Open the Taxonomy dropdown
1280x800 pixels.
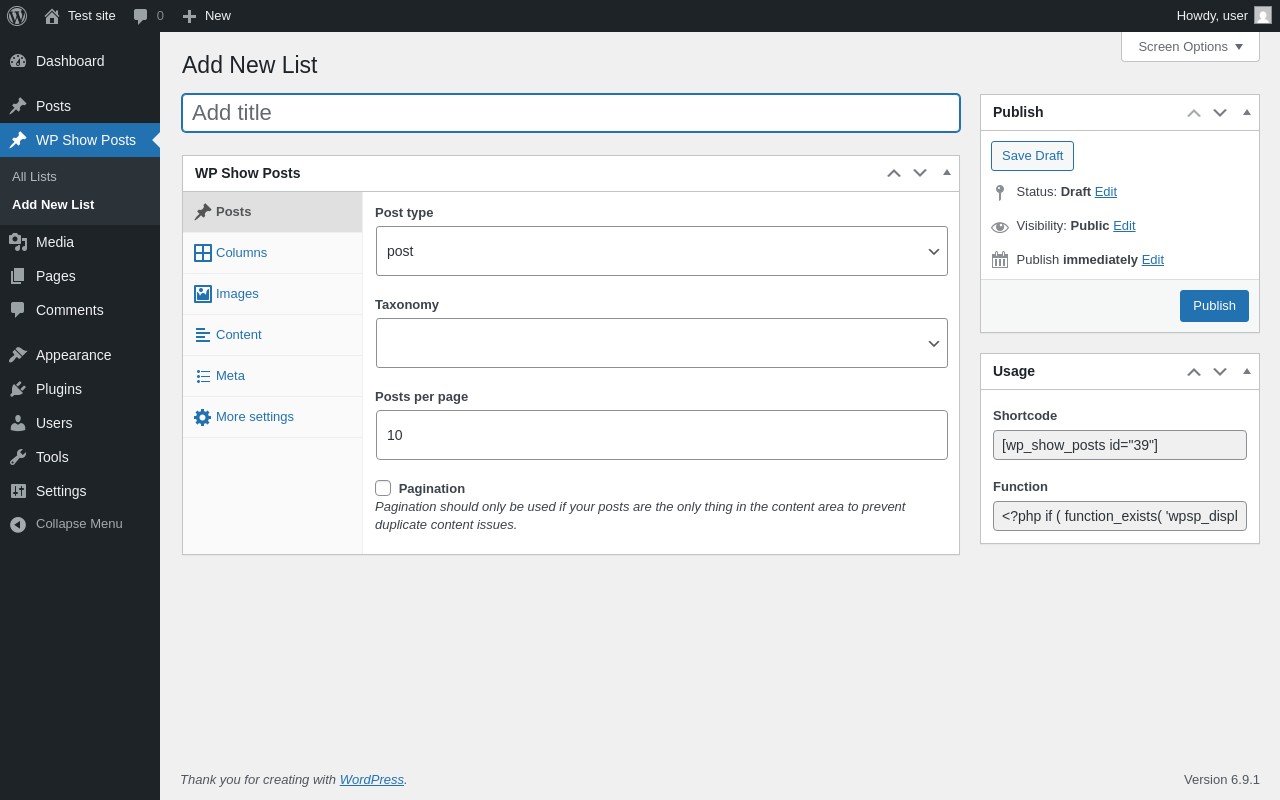click(661, 343)
